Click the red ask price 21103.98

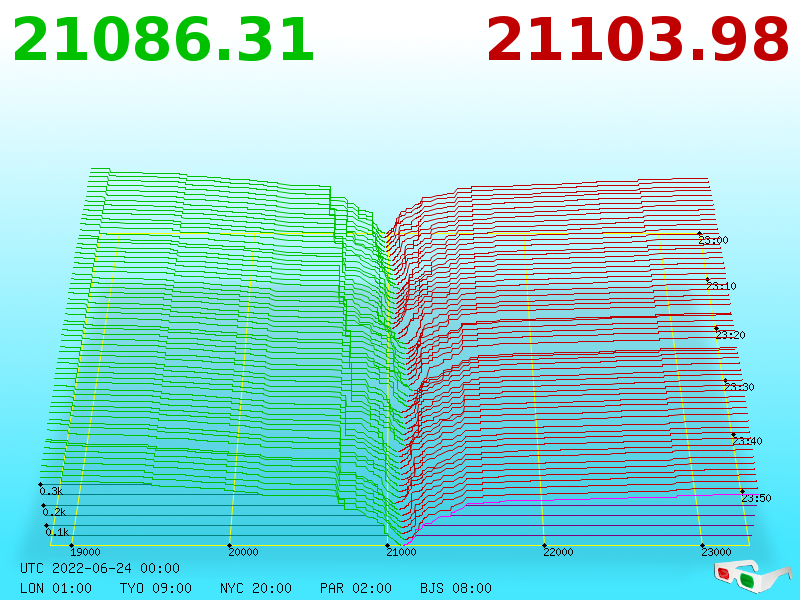click(x=638, y=40)
